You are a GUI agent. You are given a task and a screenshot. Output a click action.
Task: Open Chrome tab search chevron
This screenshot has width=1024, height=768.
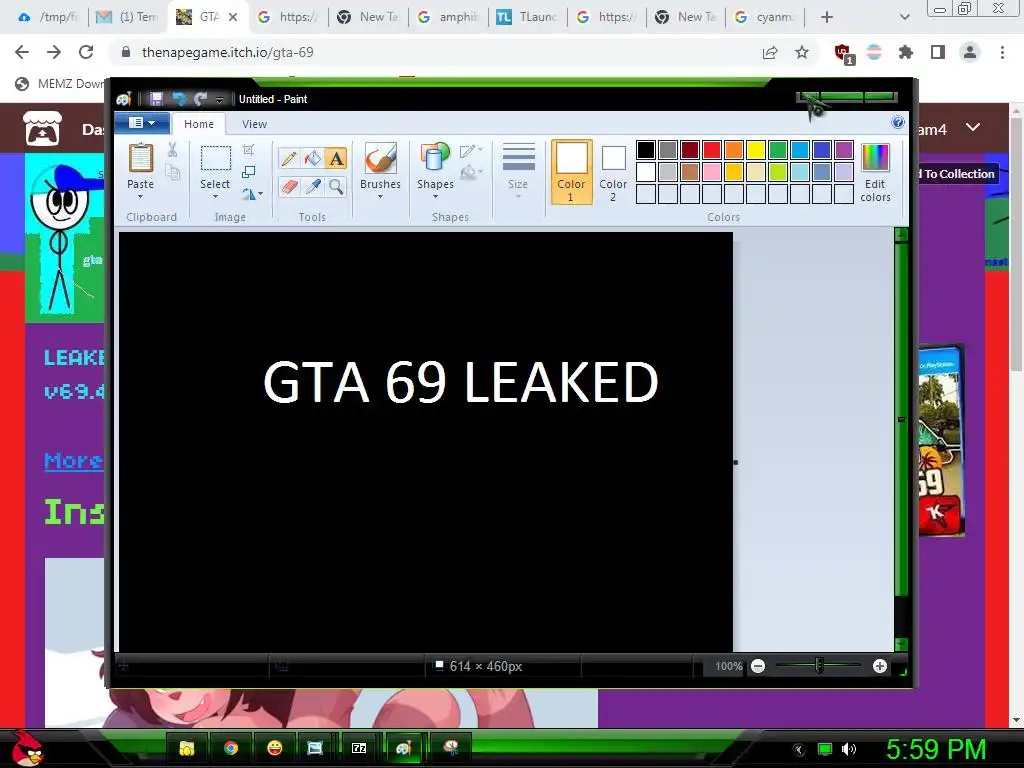coord(904,17)
